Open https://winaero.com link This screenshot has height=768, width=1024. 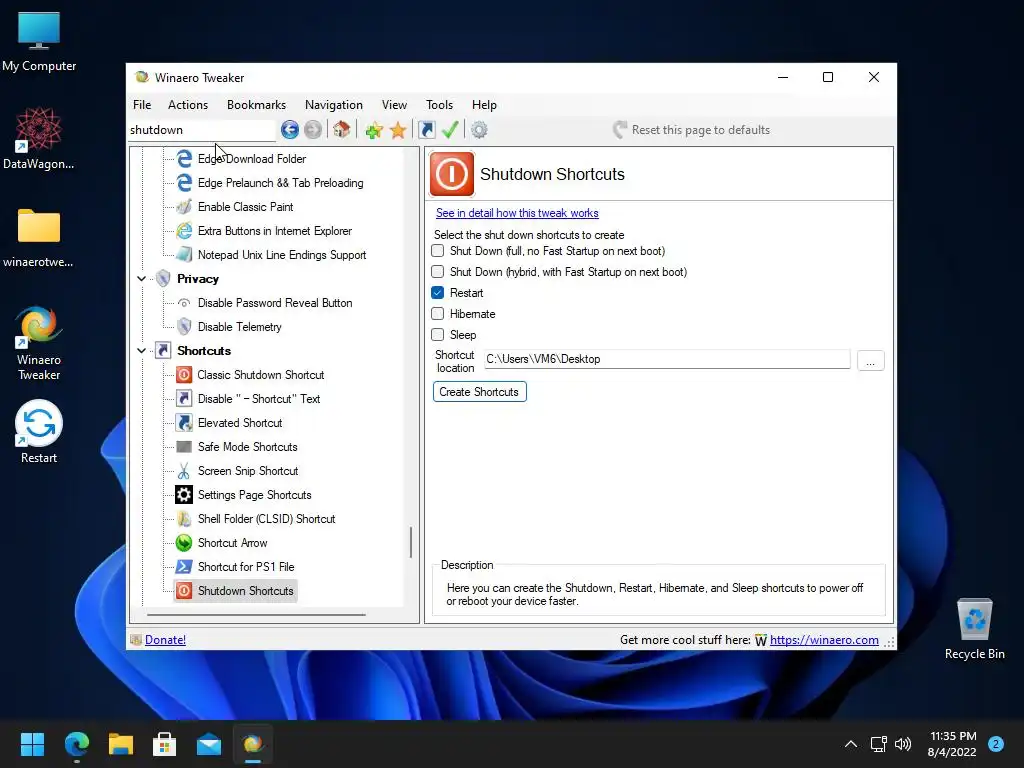pos(824,640)
